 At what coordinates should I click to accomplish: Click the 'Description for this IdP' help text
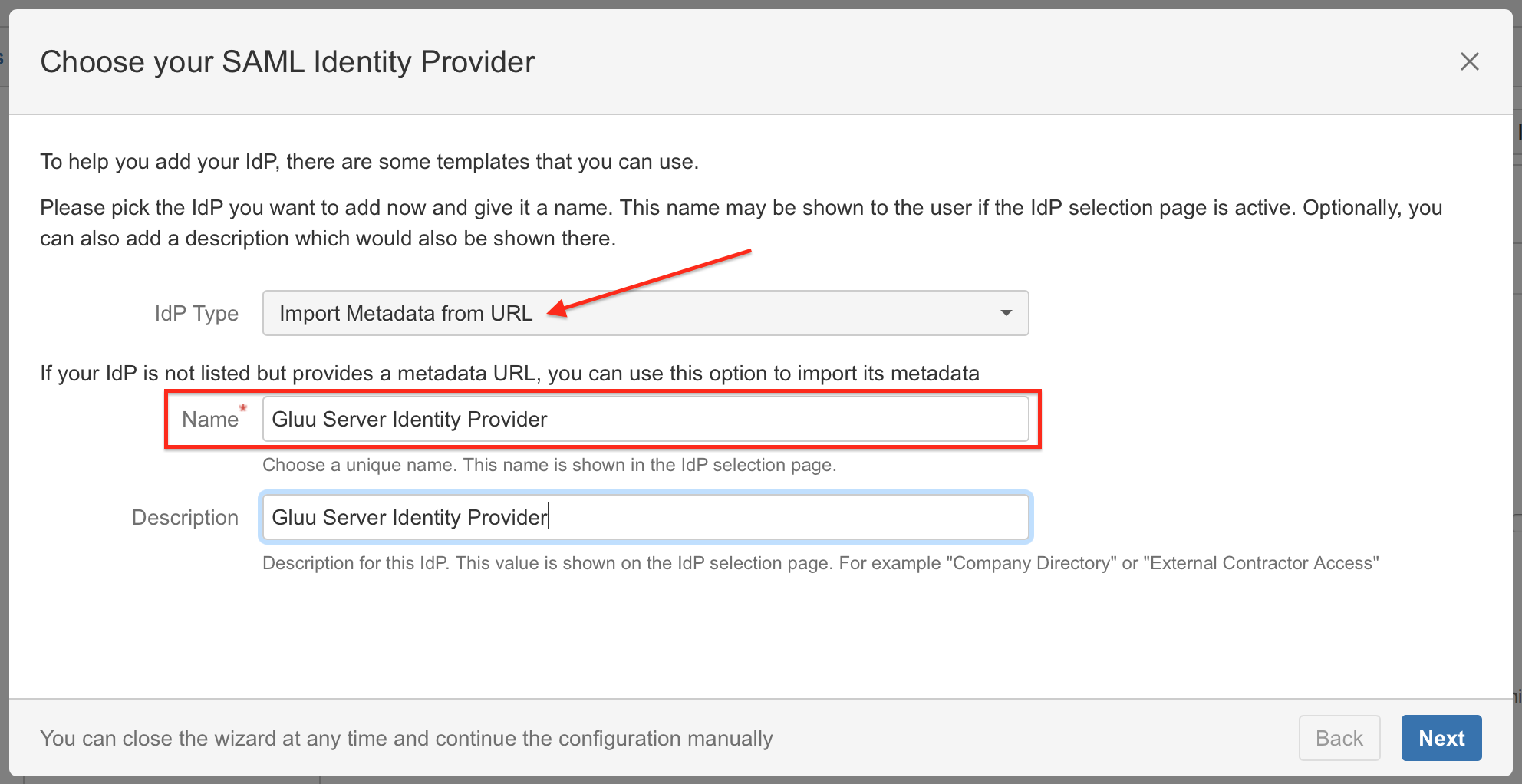coord(821,563)
